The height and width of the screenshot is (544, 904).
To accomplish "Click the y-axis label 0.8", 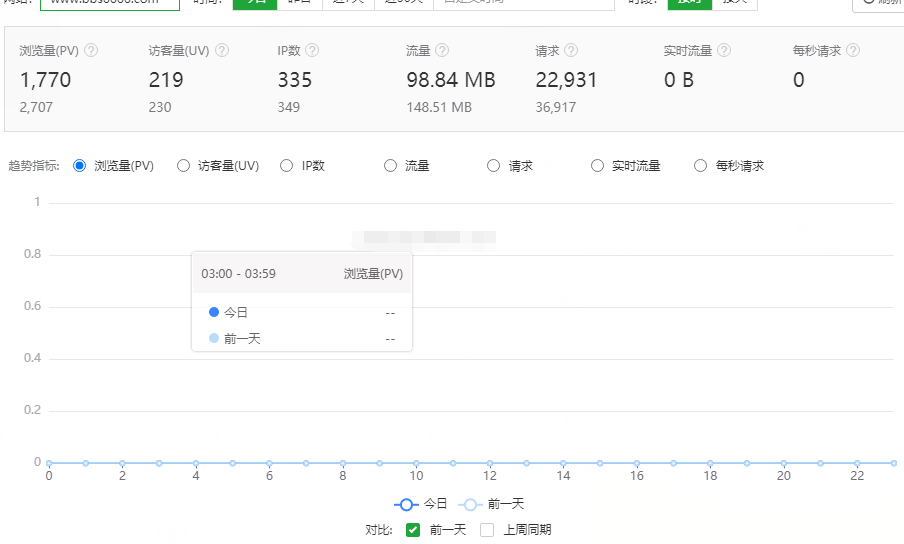I will coord(32,254).
